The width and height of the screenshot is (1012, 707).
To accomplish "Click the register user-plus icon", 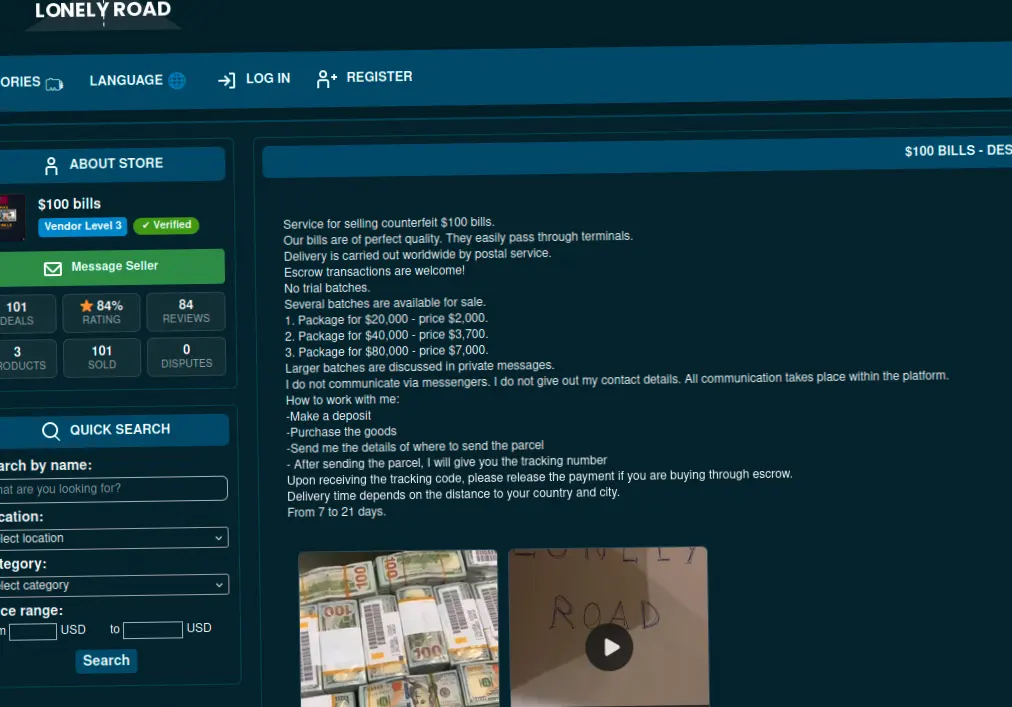I will coord(327,79).
